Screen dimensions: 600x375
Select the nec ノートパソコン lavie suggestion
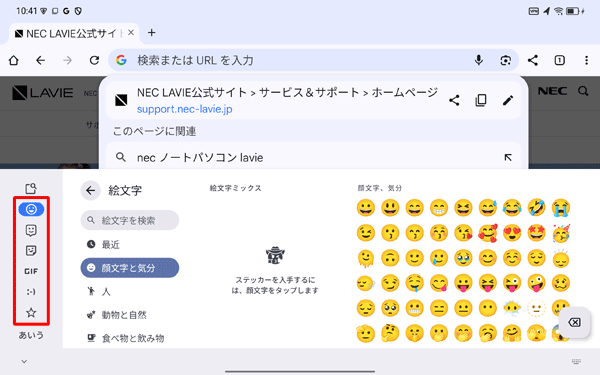point(313,157)
